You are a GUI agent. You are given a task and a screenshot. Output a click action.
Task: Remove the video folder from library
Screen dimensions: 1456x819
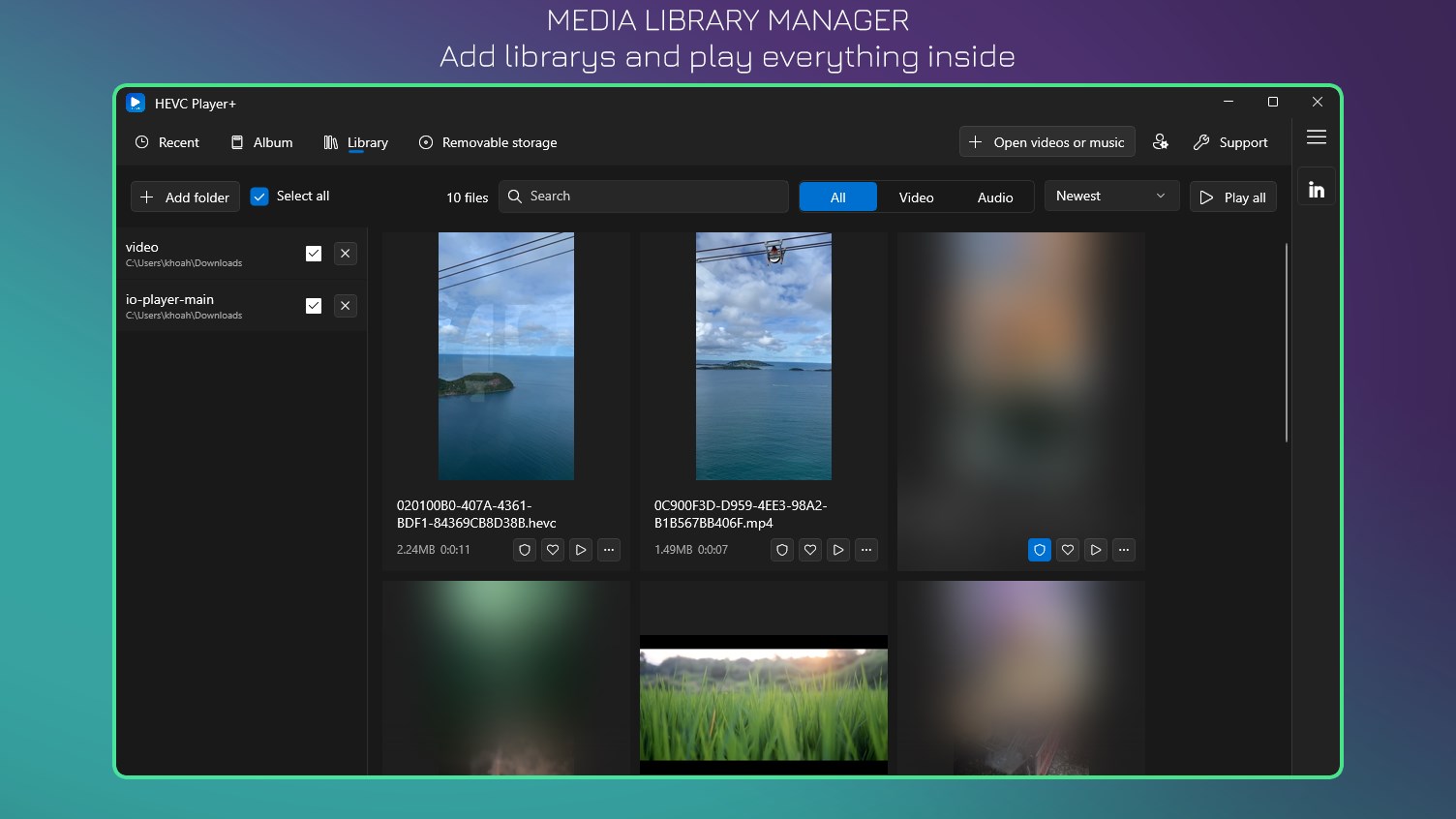click(x=346, y=254)
